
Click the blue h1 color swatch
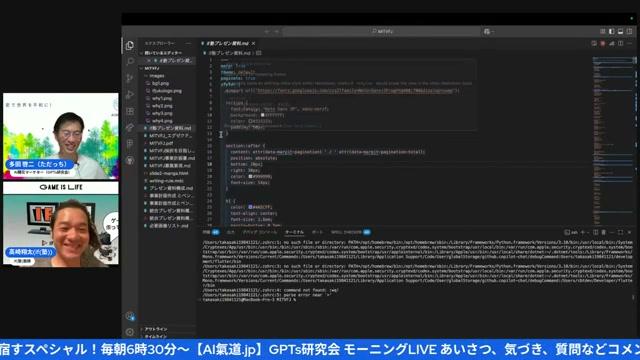tap(250, 207)
